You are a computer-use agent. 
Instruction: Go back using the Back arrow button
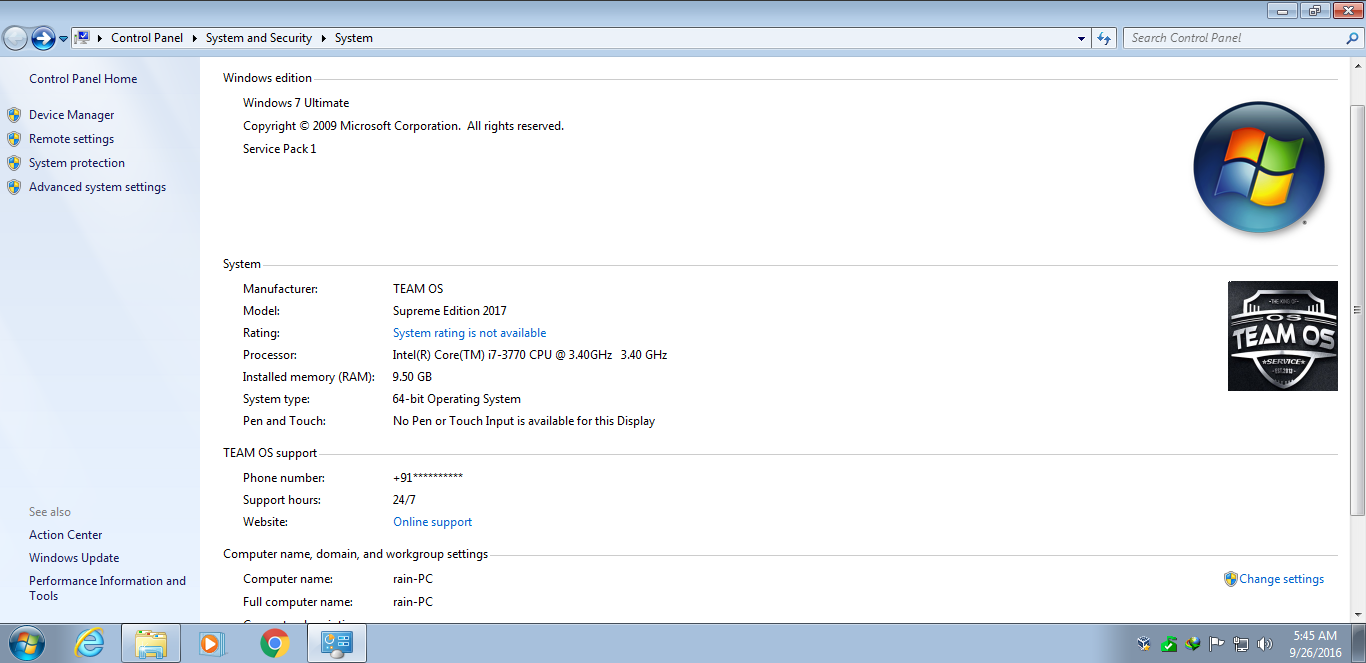[15, 38]
